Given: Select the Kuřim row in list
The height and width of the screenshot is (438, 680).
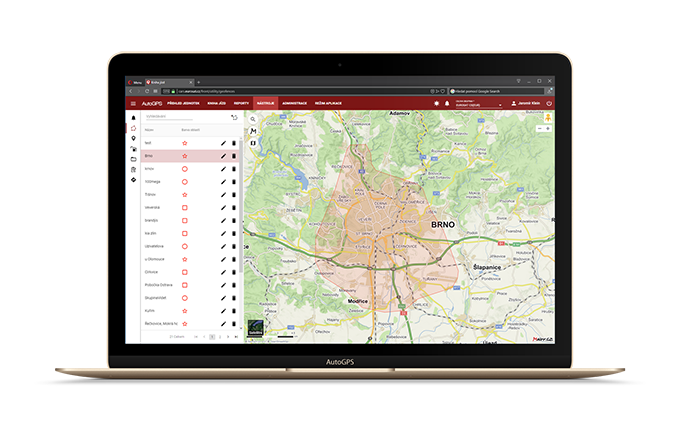Looking at the screenshot, I should [x=190, y=311].
